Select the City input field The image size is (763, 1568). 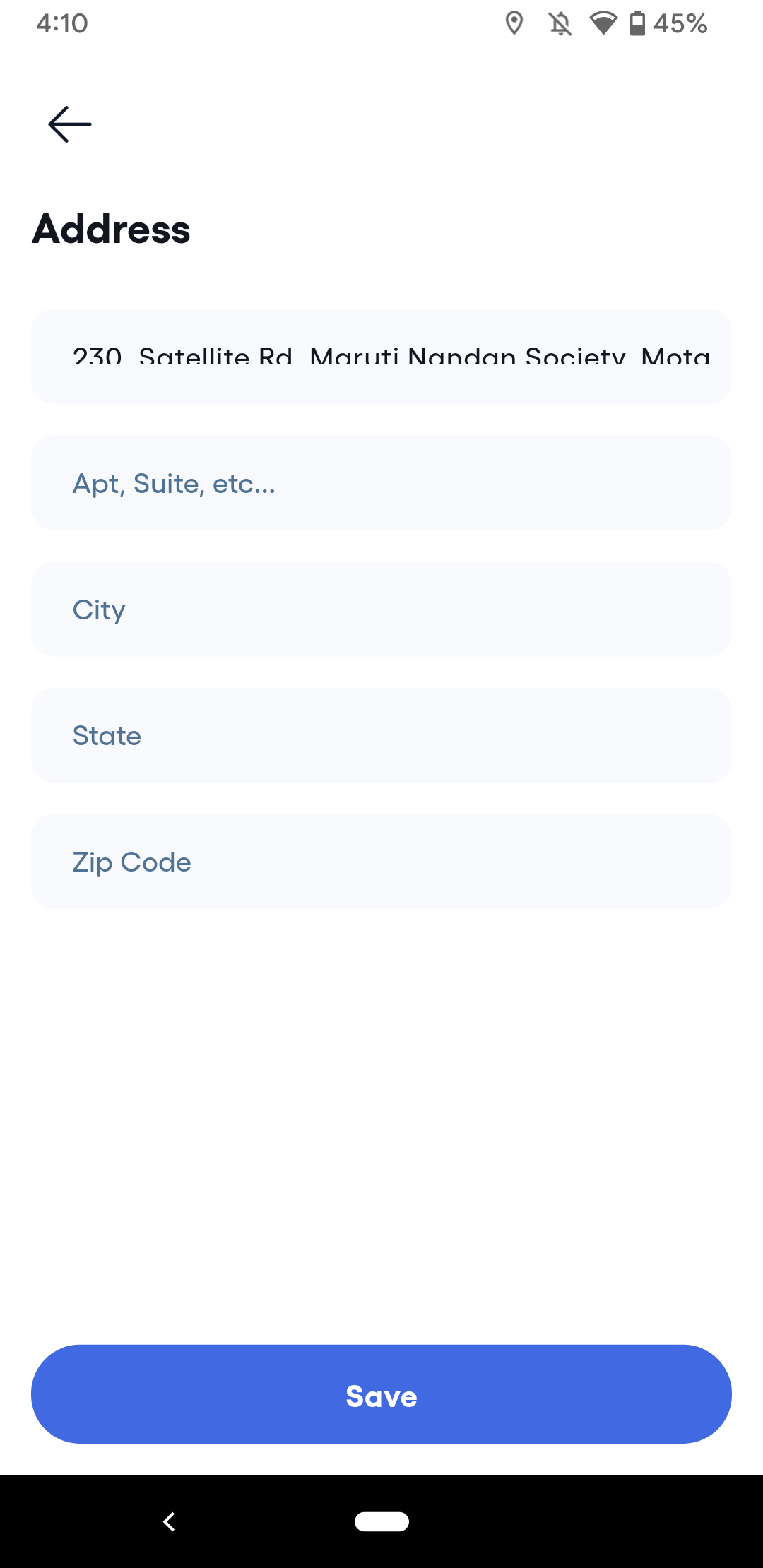point(381,610)
